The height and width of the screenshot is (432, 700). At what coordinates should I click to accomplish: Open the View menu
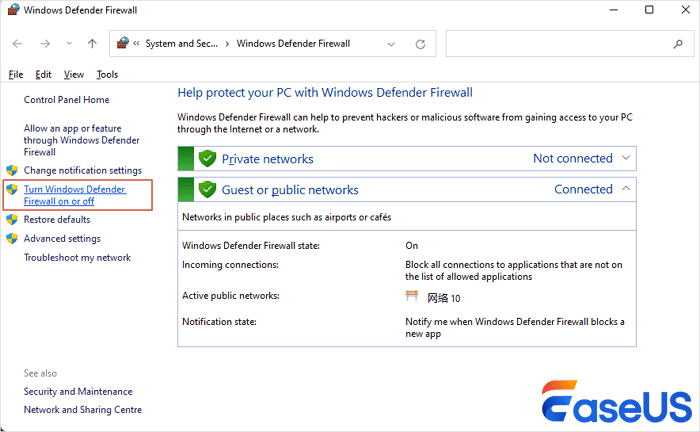74,74
